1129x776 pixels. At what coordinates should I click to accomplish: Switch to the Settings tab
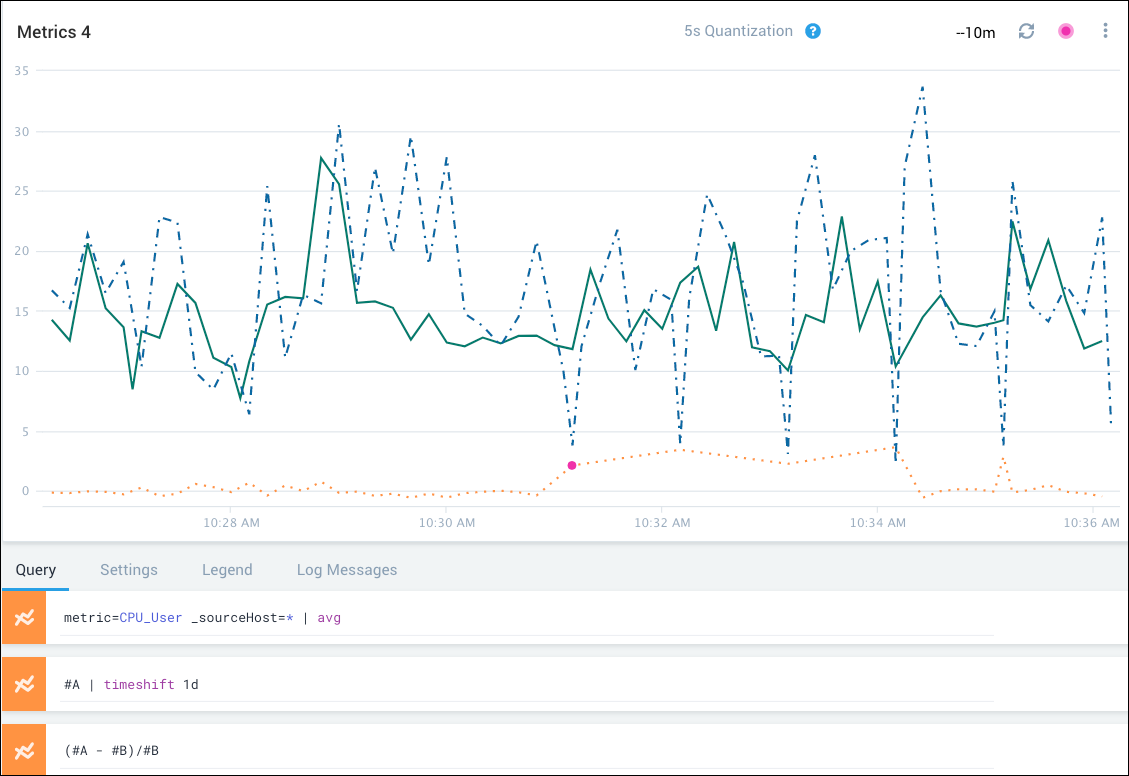[129, 570]
